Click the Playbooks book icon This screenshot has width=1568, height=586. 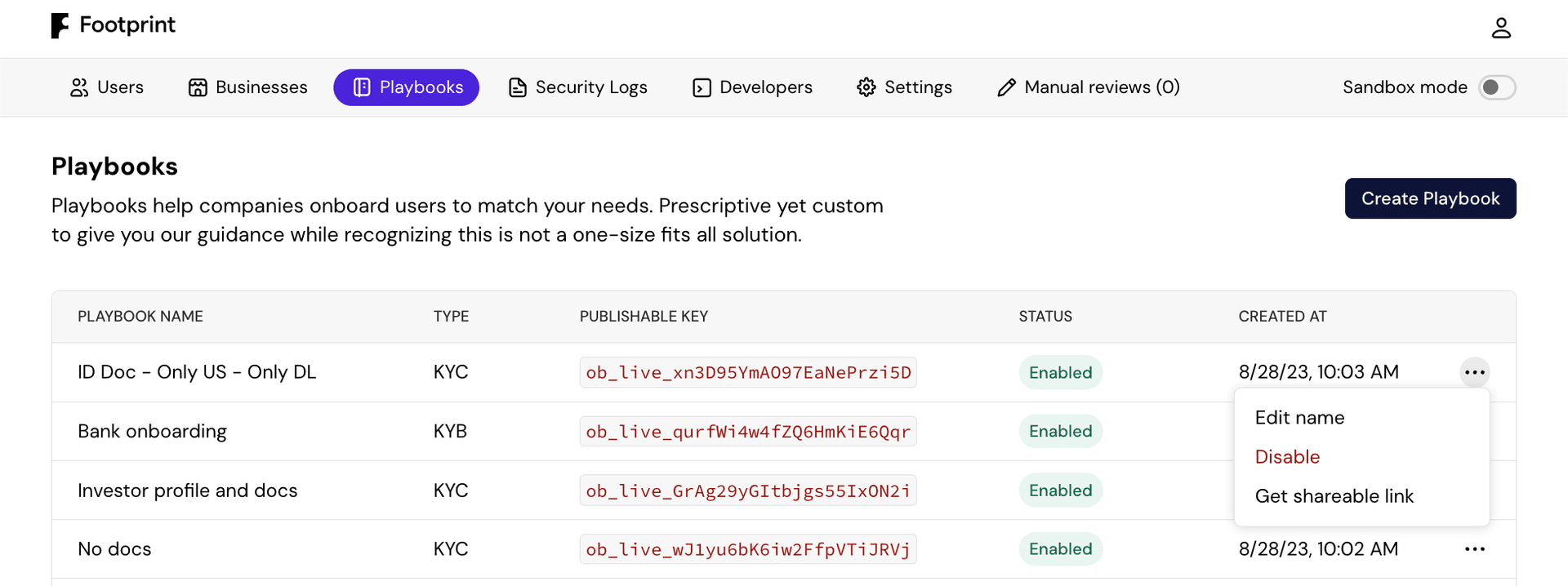362,87
